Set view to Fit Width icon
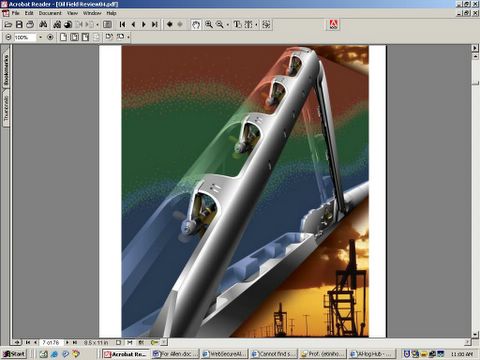480x360 pixels. [x=85, y=37]
